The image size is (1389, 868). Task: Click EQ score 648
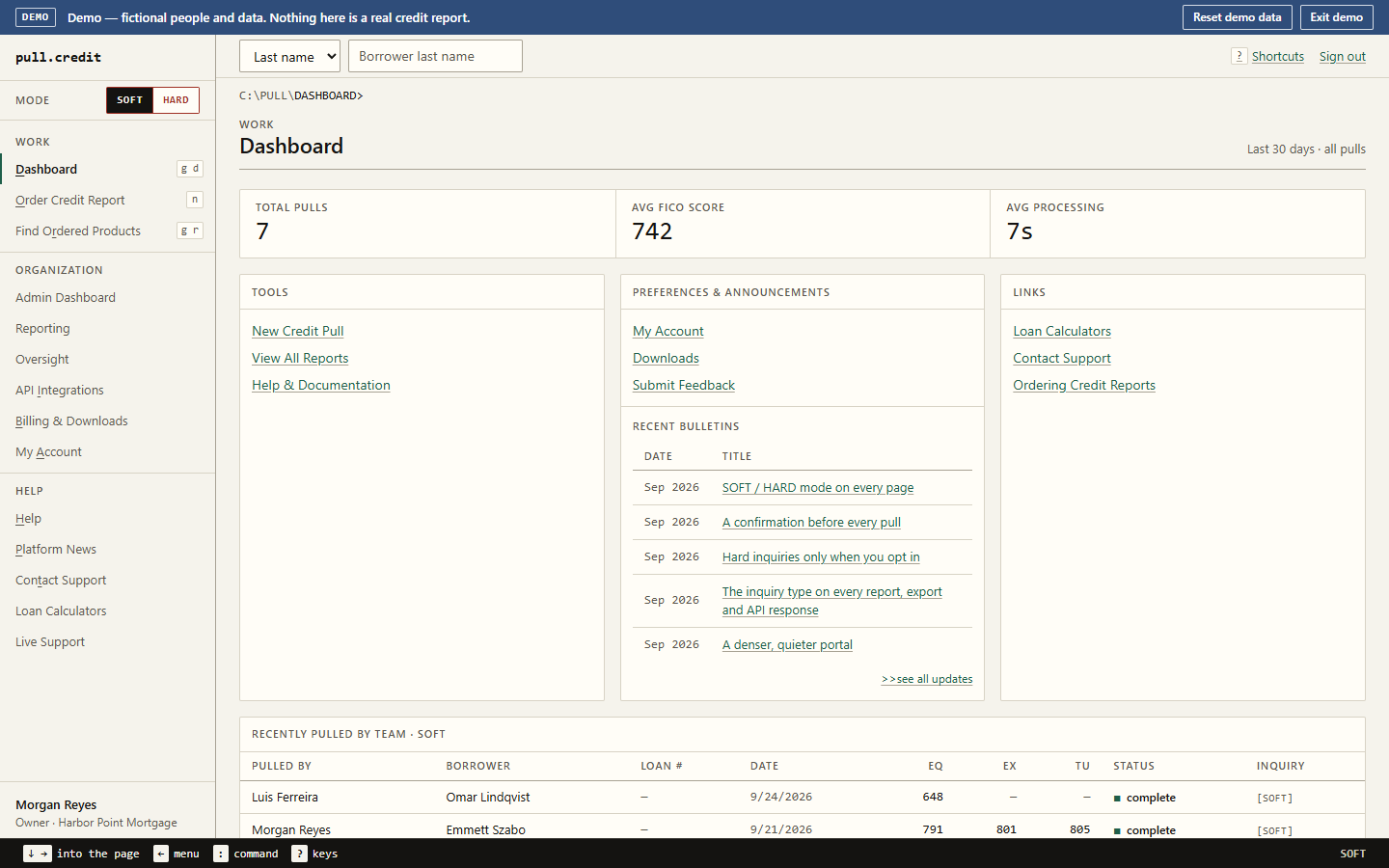pos(933,797)
